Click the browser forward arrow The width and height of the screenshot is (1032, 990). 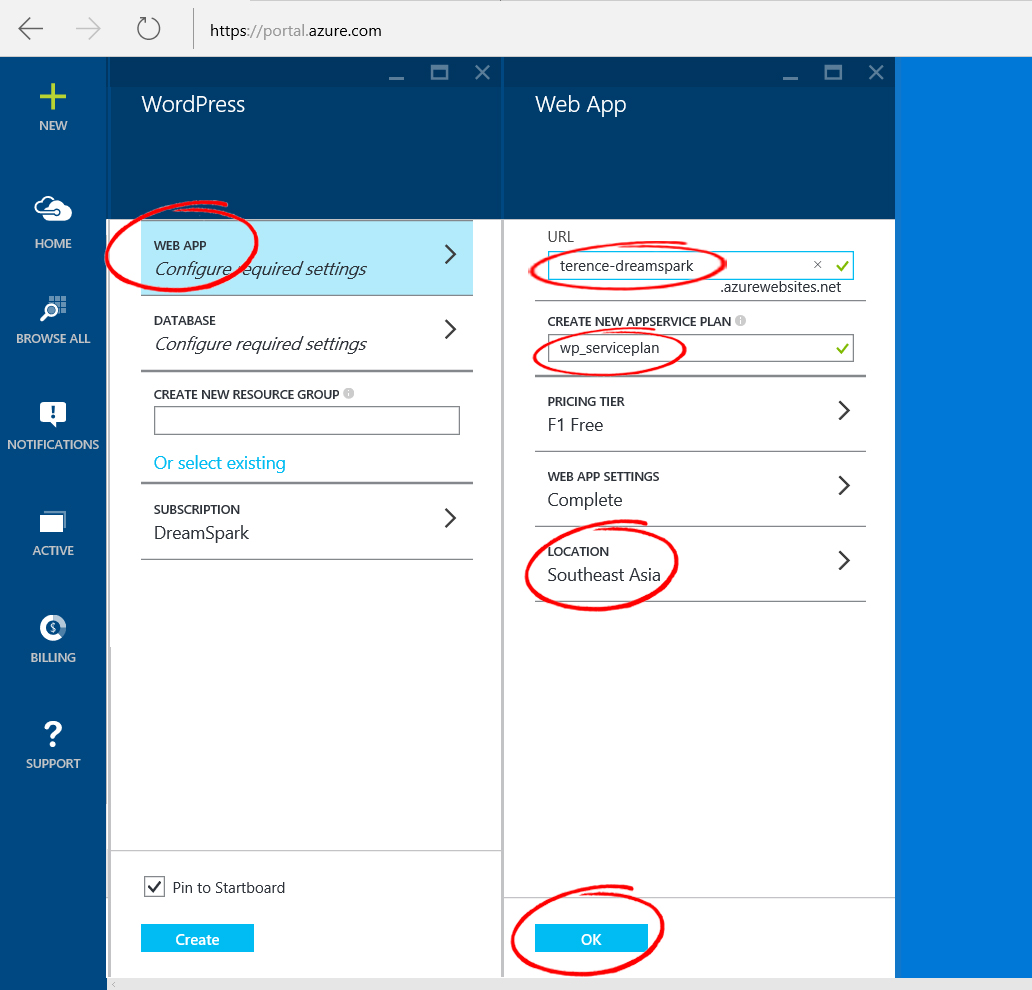(x=88, y=29)
